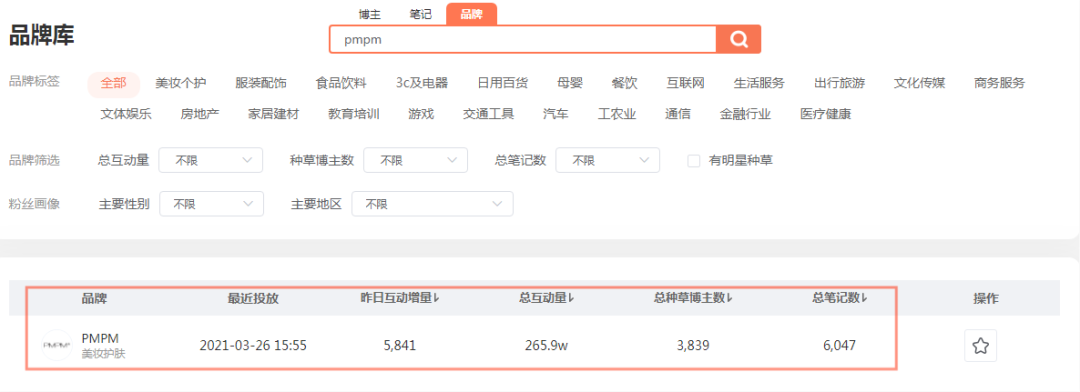The width and height of the screenshot is (1080, 392).
Task: Click the 6,047 notes count
Action: coord(839,345)
